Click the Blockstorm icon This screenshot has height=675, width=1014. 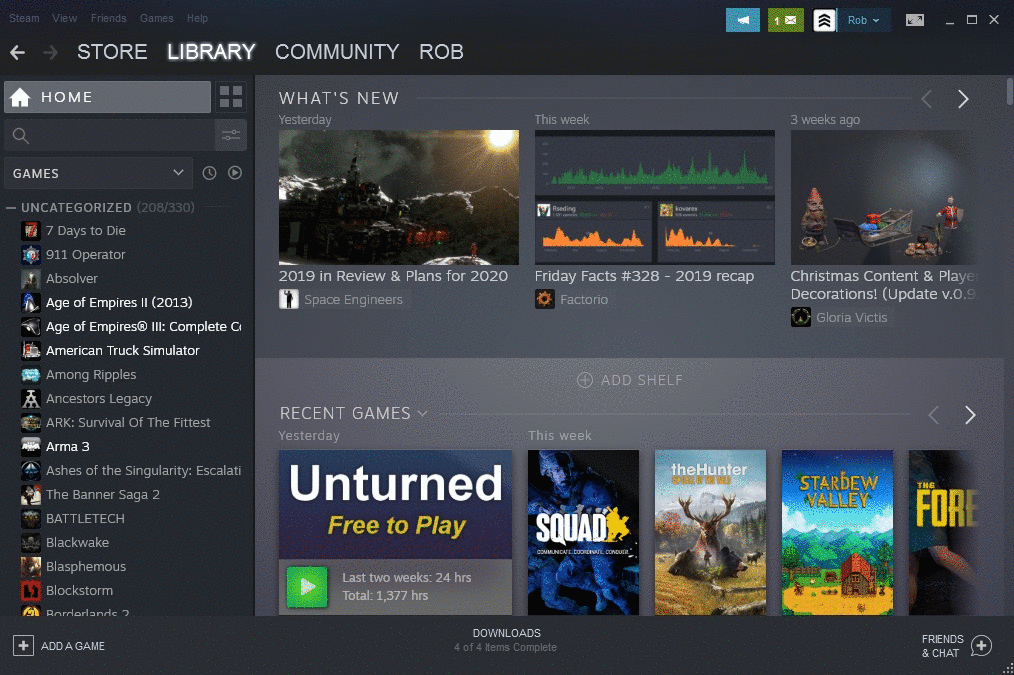[x=30, y=591]
